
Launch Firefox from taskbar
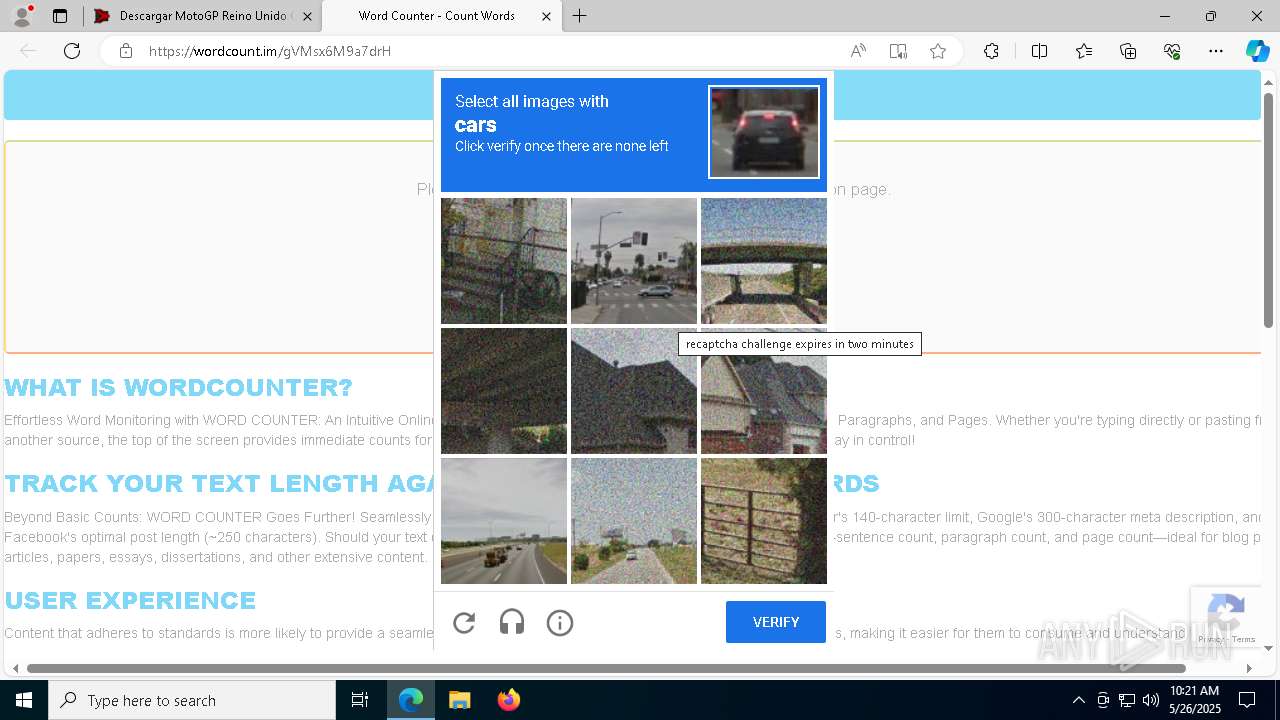(x=508, y=700)
